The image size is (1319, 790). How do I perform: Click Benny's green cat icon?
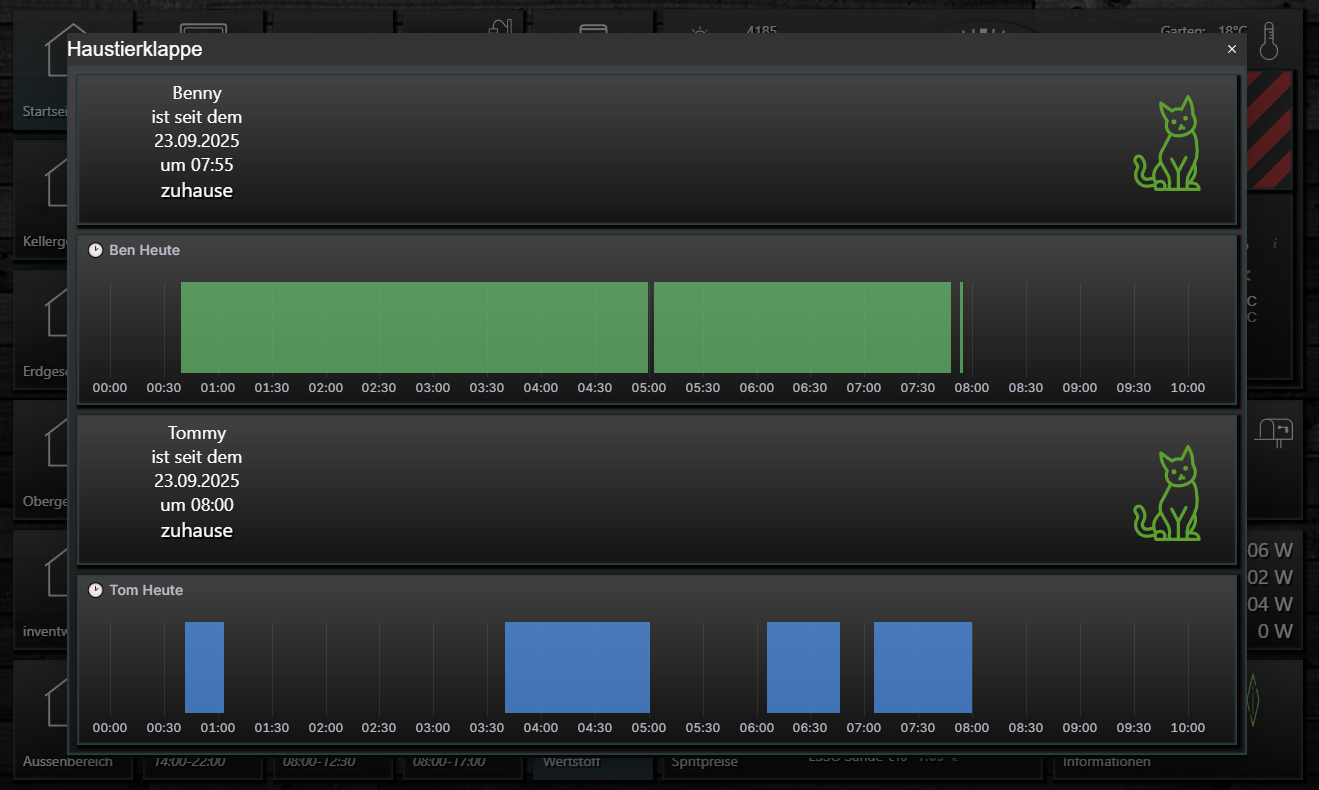click(x=1167, y=144)
